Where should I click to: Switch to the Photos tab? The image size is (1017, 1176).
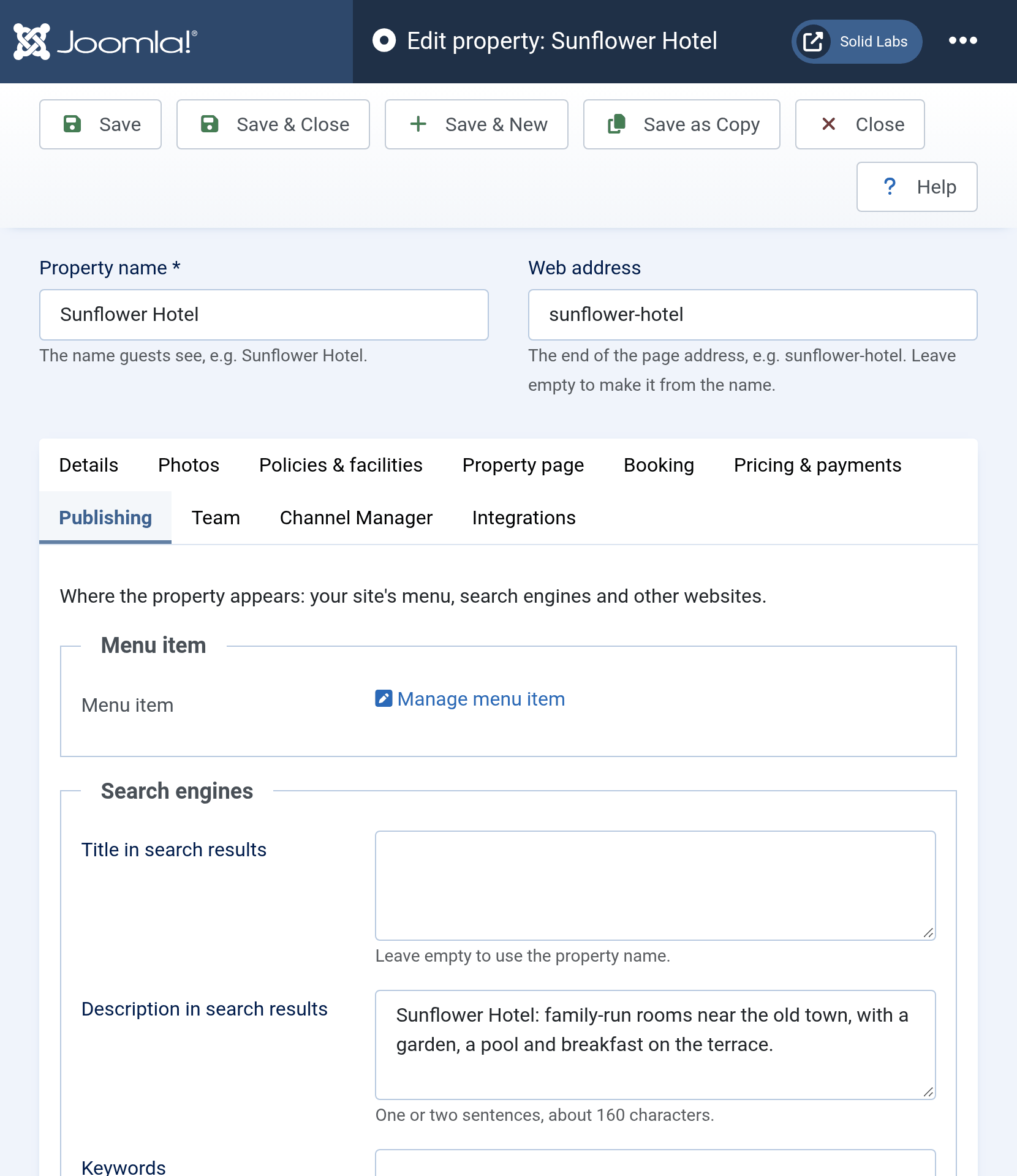[189, 465]
